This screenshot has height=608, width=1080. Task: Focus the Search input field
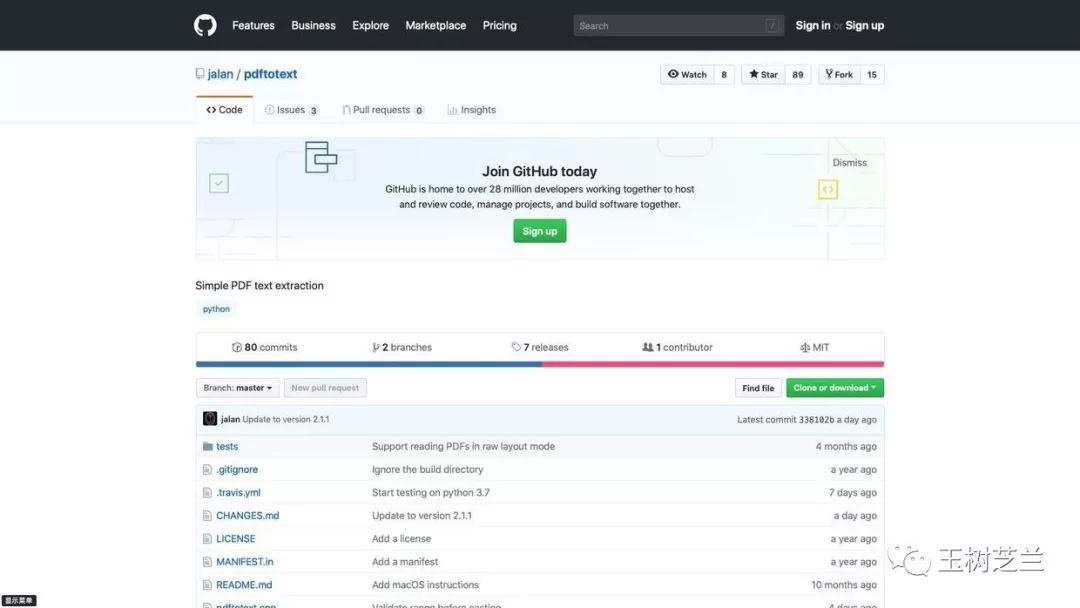(678, 25)
